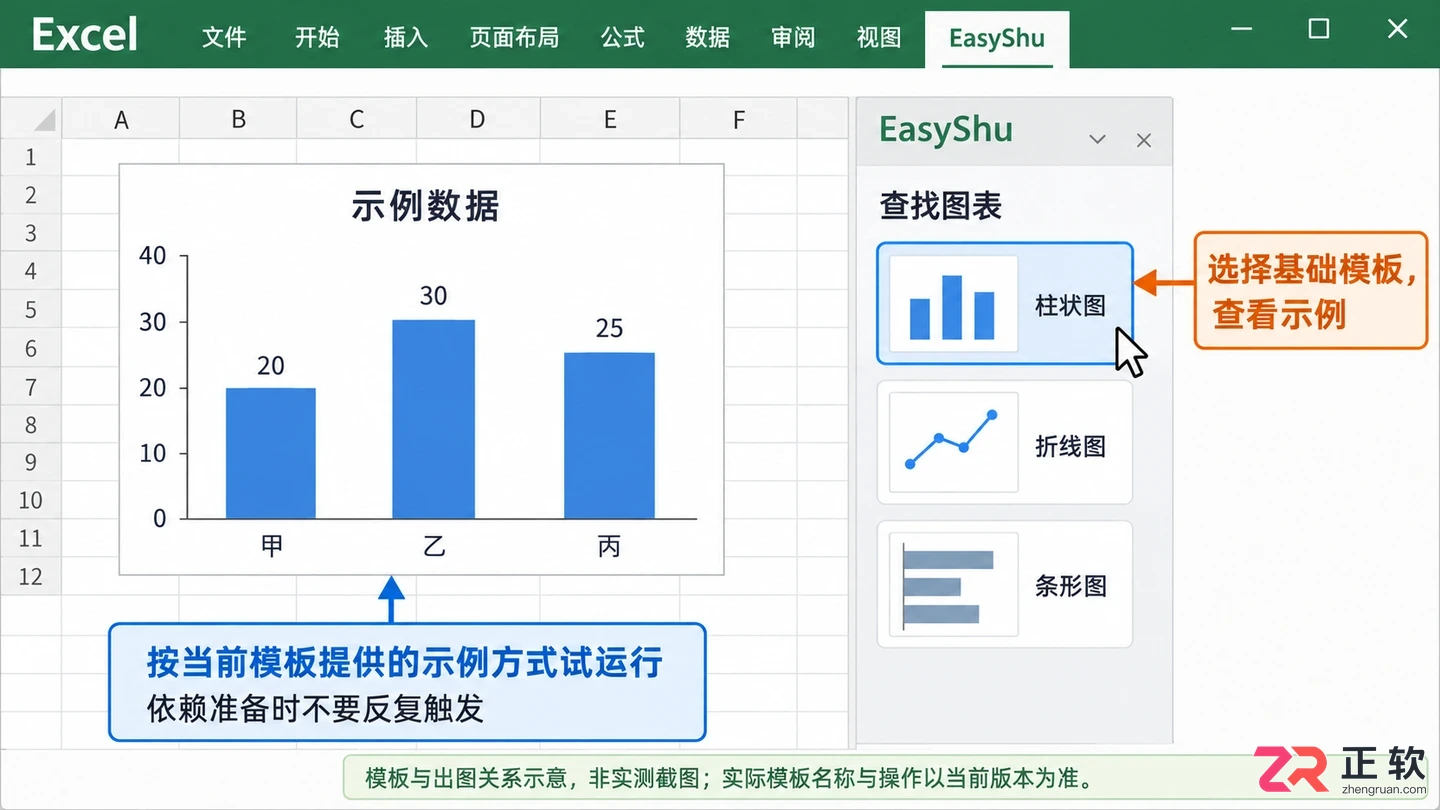Image resolution: width=1440 pixels, height=810 pixels.
Task: Select the 数据 ribbon tab
Action: coord(708,38)
